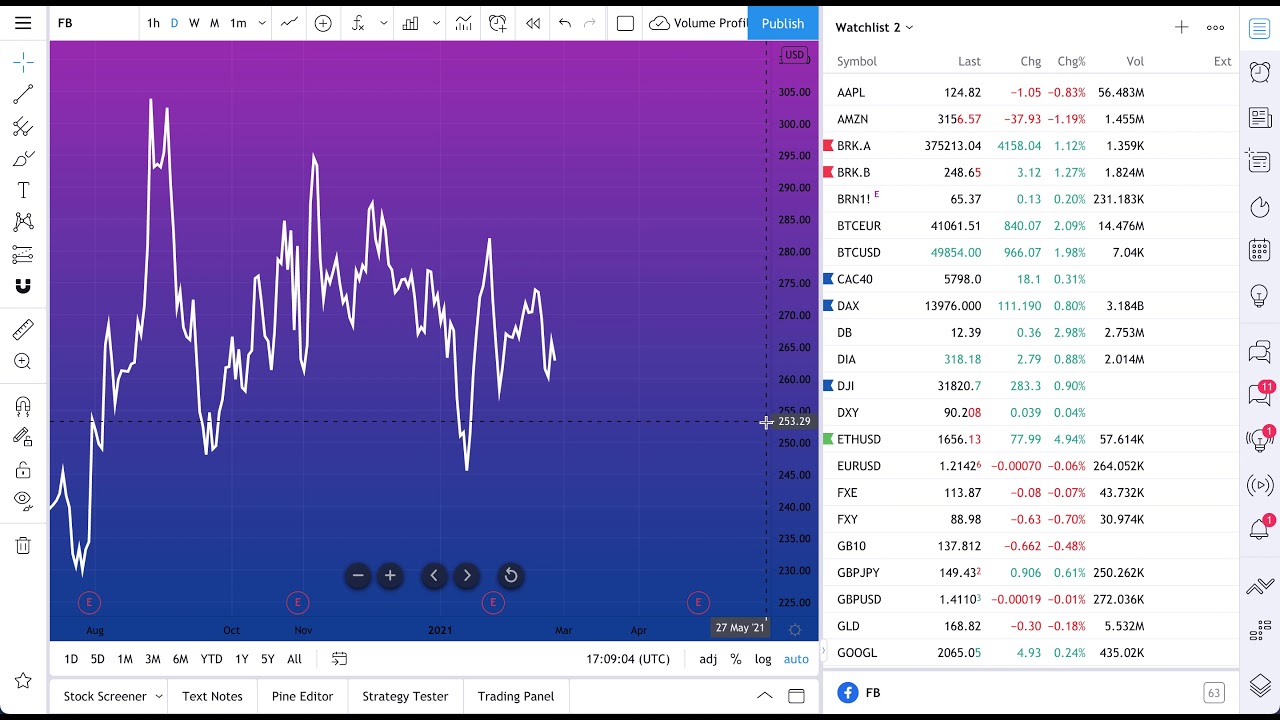The width and height of the screenshot is (1280, 720).
Task: Select the ruler measure tool
Action: (23, 329)
